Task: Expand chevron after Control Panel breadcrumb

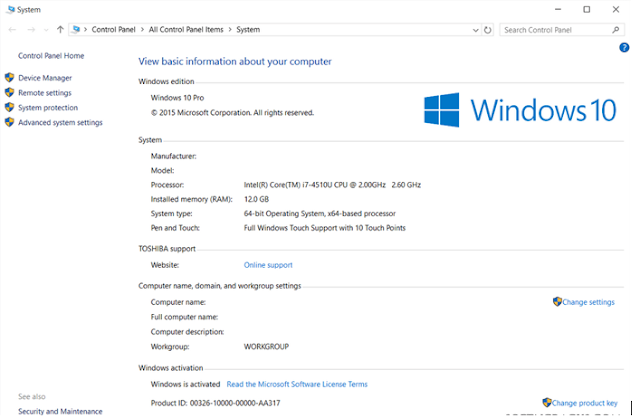Action: (x=142, y=29)
